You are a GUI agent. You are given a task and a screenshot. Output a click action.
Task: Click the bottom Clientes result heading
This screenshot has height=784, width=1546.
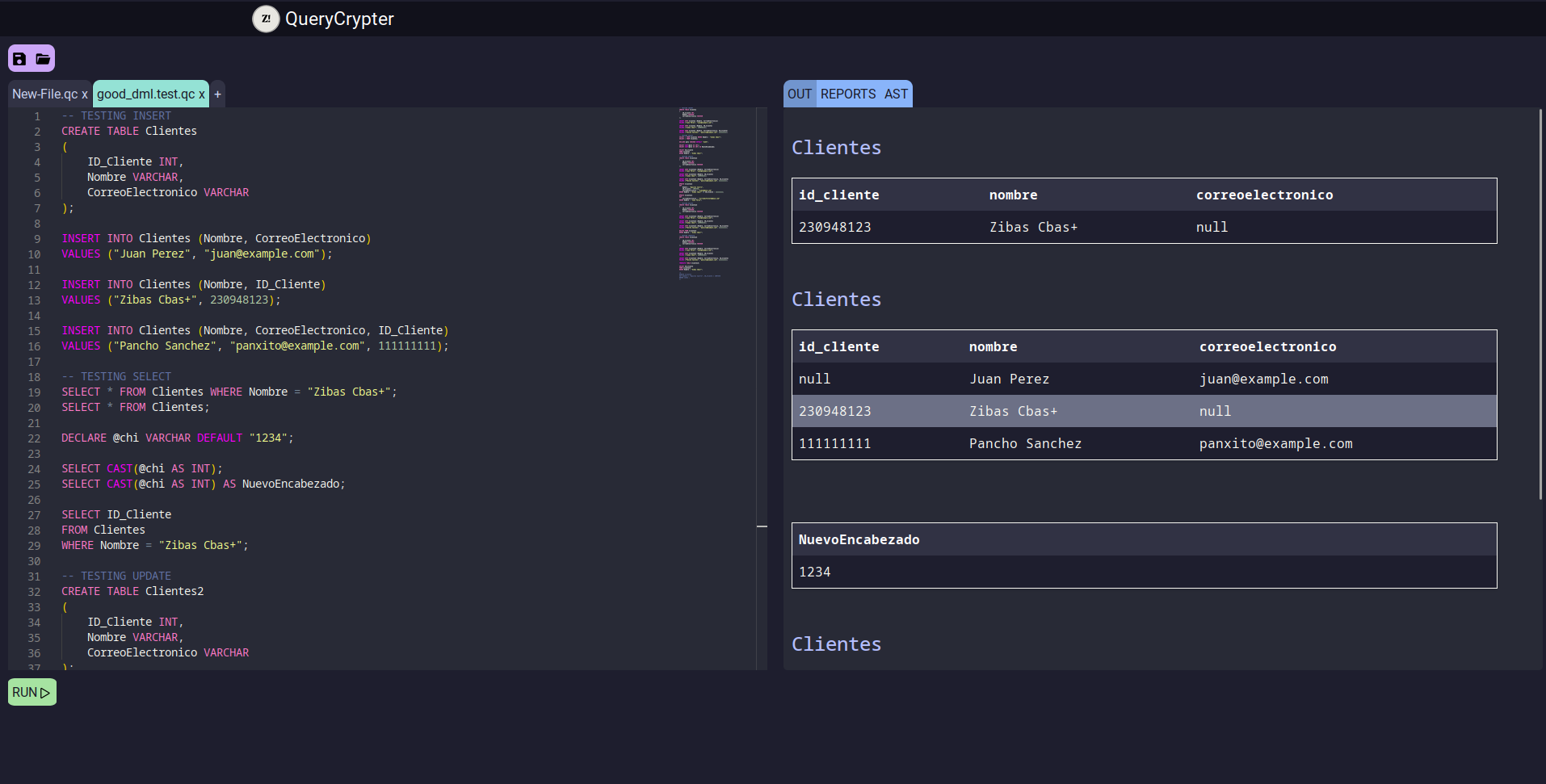[x=836, y=644]
